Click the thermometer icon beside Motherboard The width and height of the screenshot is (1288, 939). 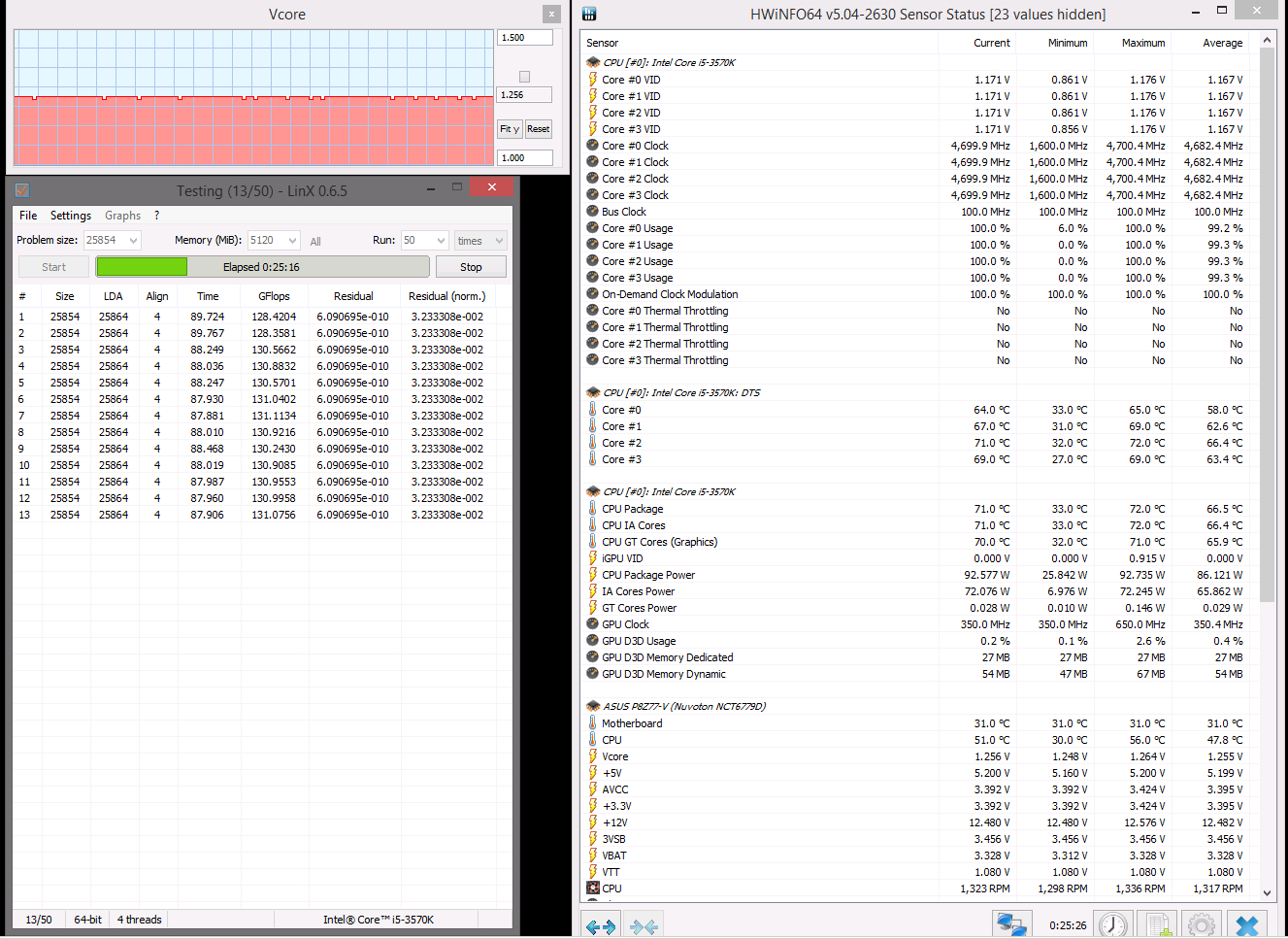click(593, 723)
